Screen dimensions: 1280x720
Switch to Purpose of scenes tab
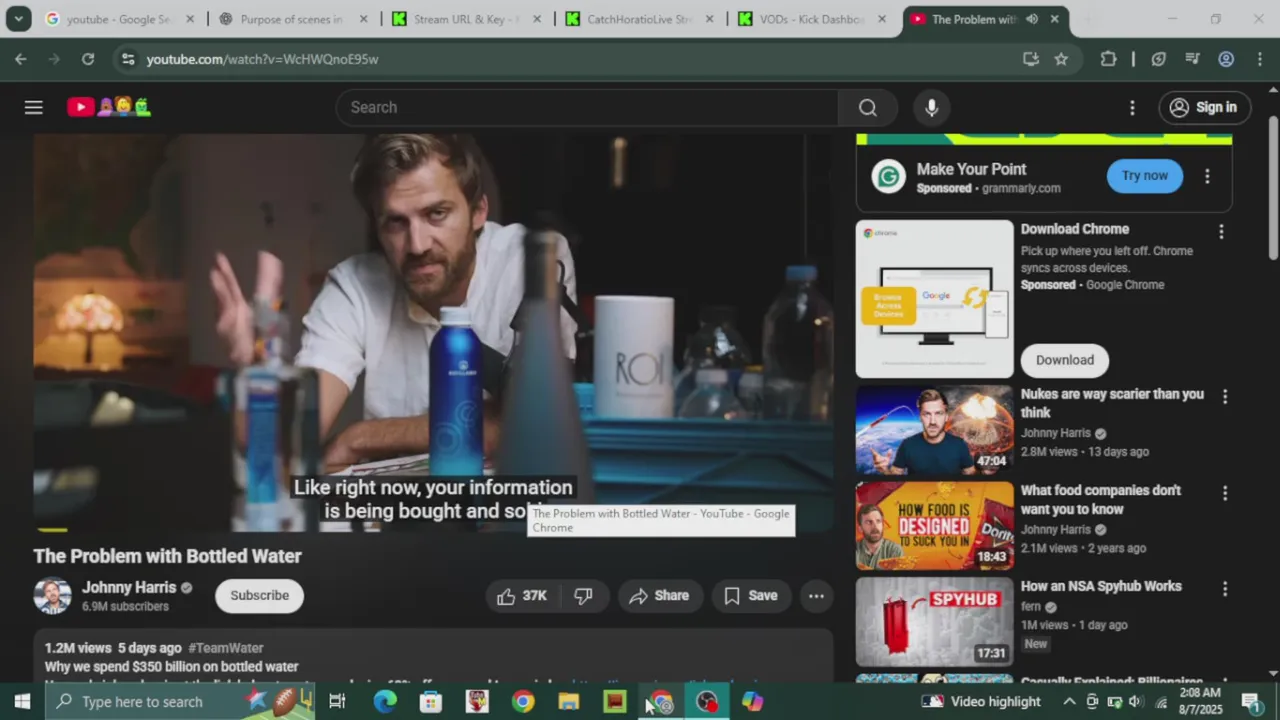(291, 19)
